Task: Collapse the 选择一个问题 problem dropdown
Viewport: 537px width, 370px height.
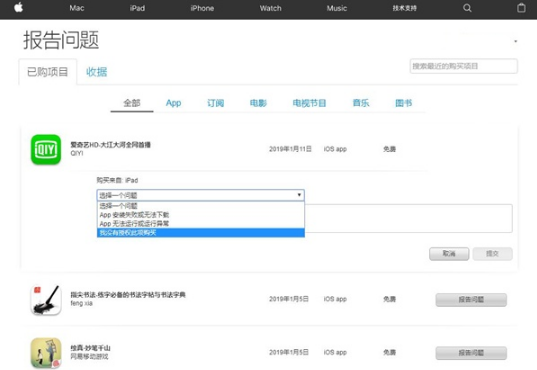Action: [201, 195]
